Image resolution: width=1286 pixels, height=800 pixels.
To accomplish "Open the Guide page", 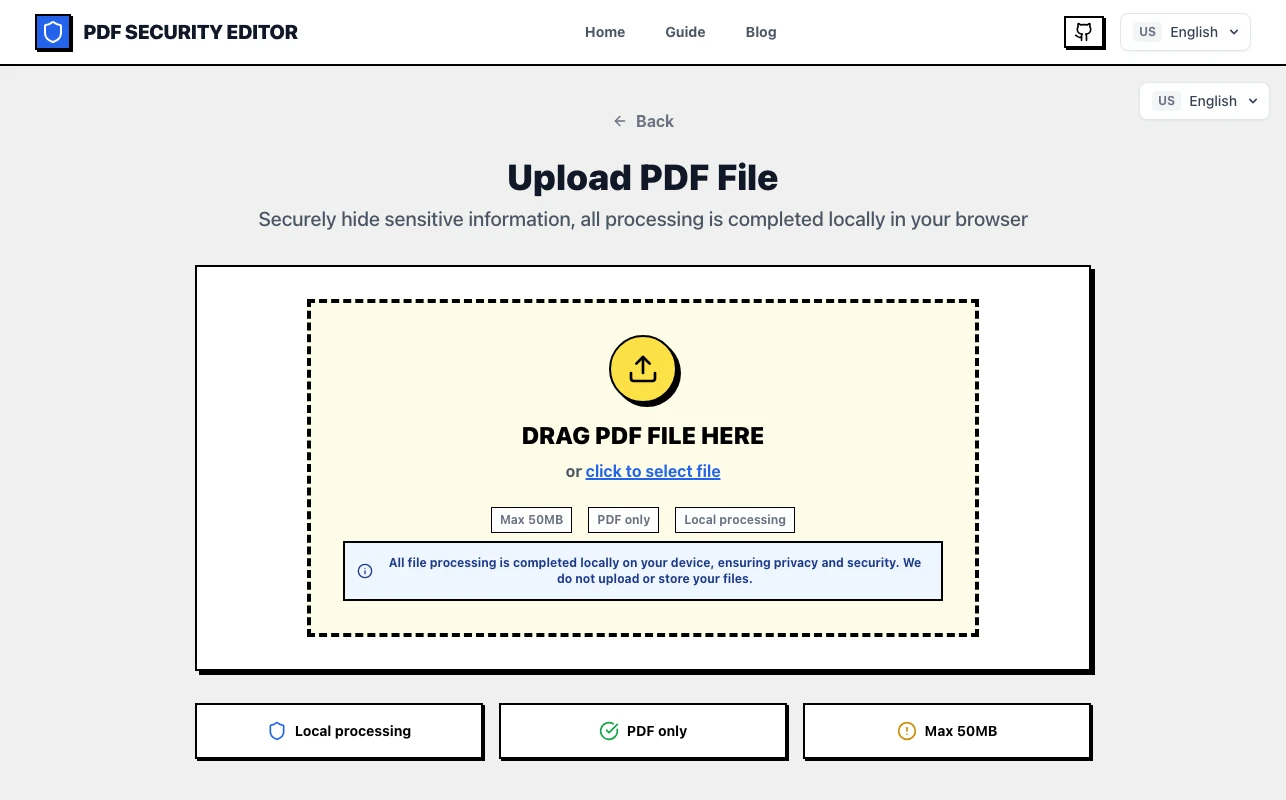I will 685,32.
